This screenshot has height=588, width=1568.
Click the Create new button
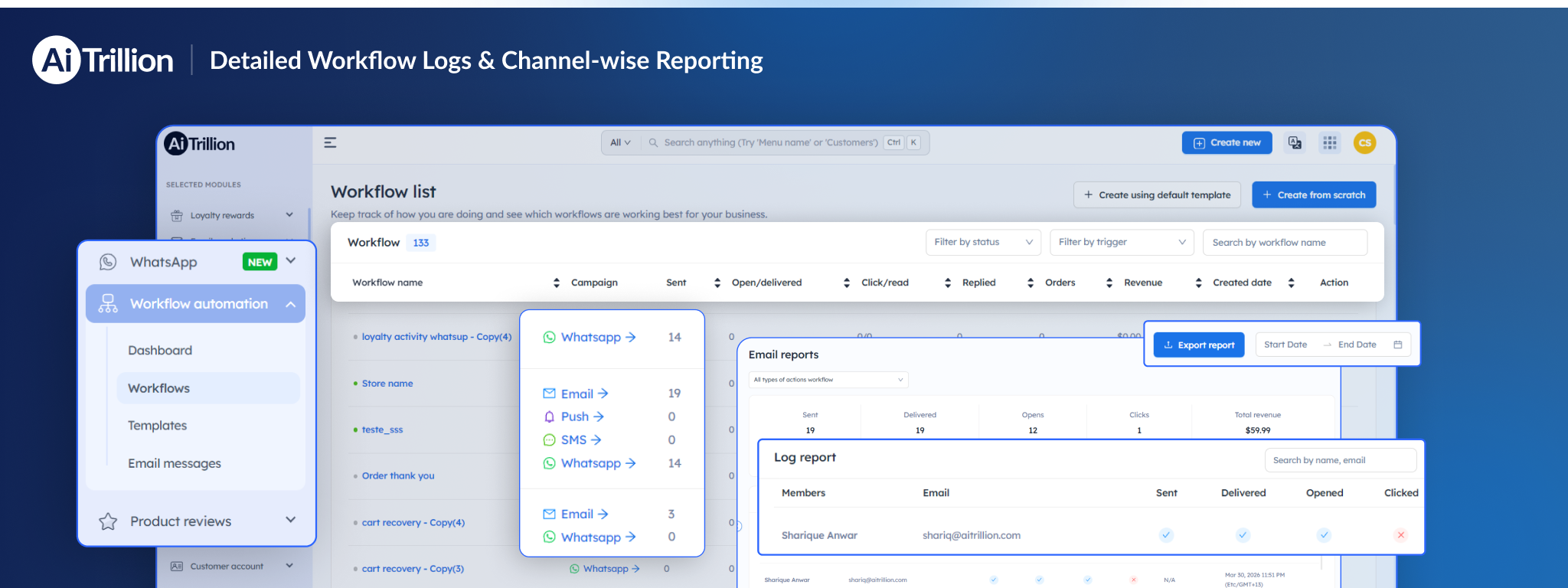click(1227, 142)
